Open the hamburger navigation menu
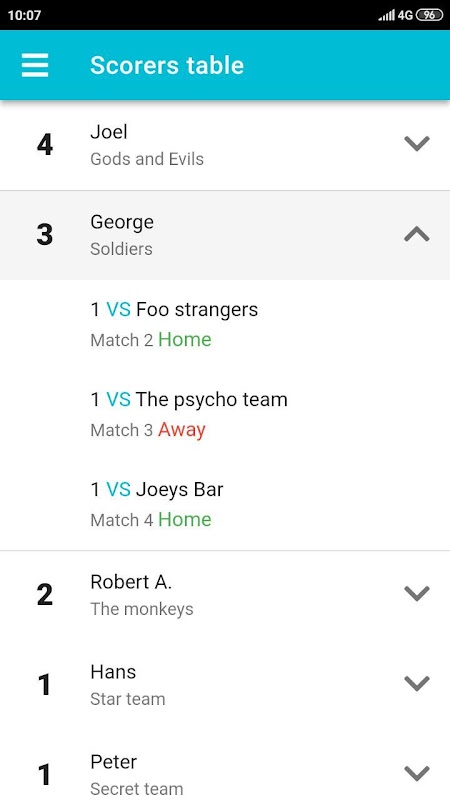450x800 pixels. [x=35, y=65]
